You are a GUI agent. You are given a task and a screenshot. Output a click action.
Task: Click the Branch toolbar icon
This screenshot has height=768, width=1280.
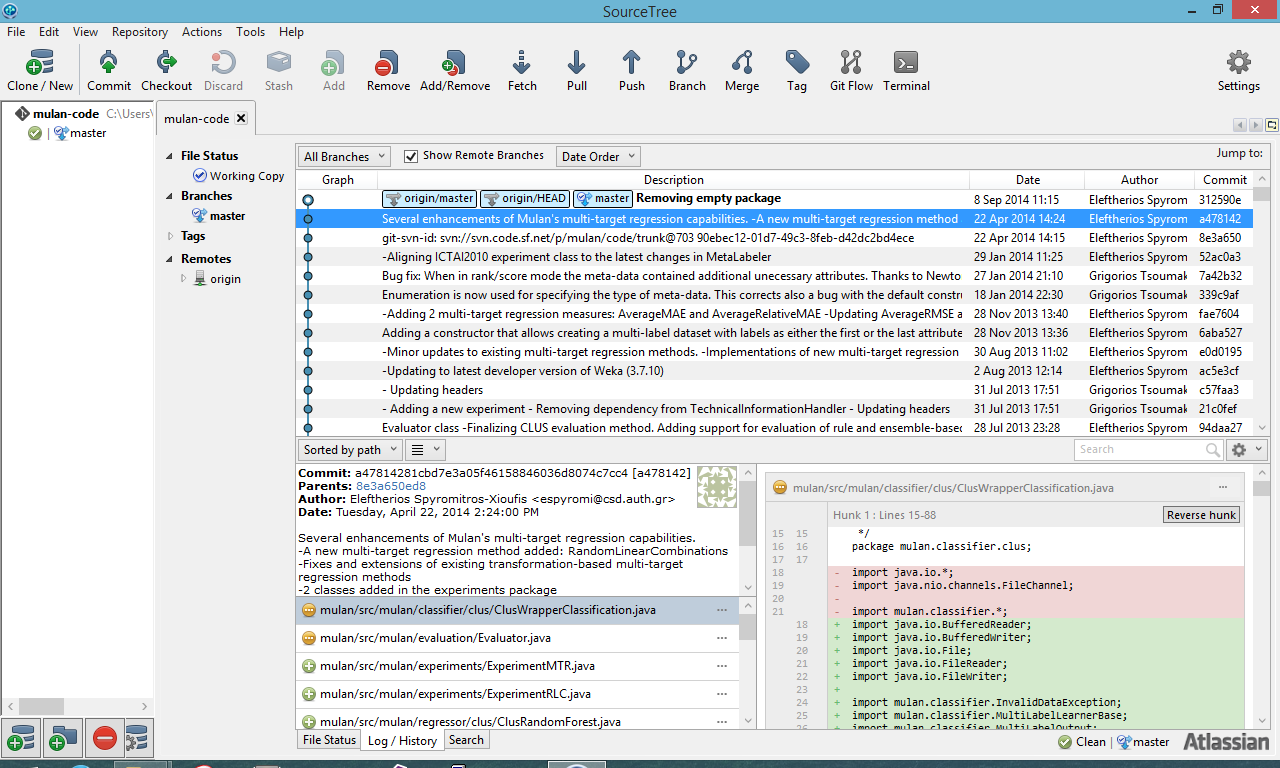687,64
